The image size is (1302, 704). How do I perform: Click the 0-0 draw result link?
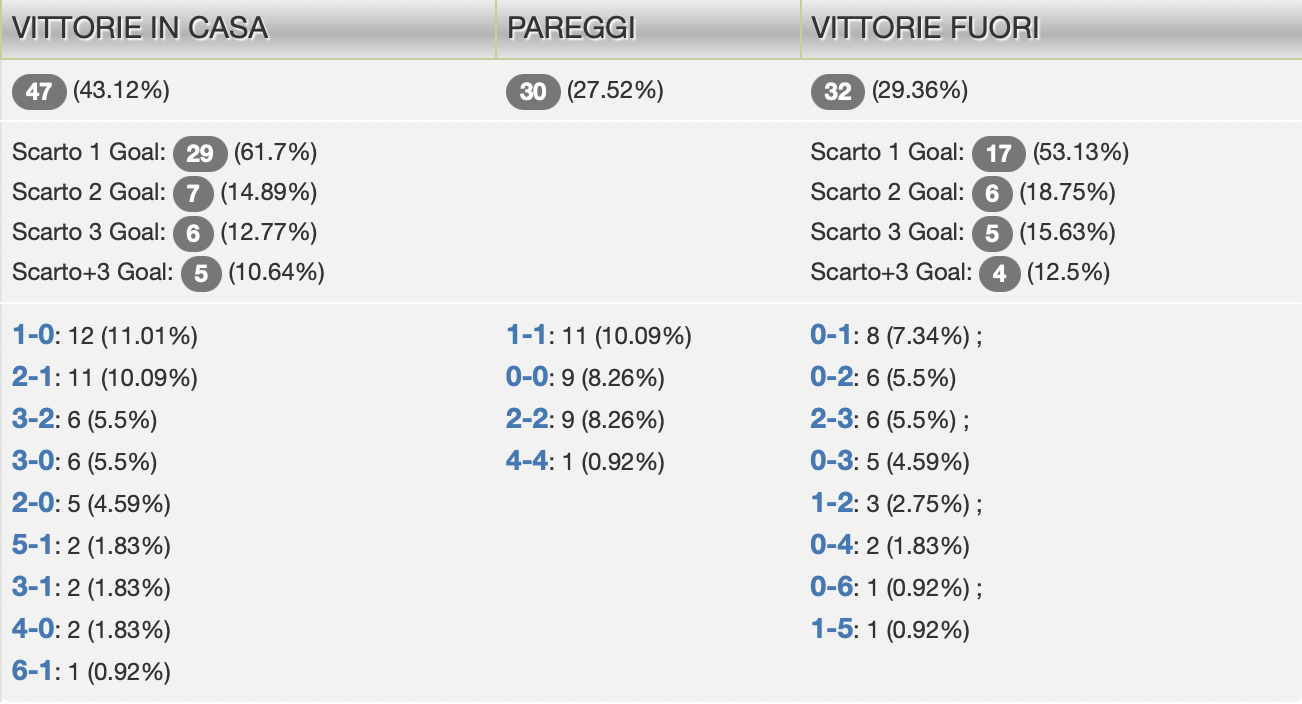click(x=526, y=378)
